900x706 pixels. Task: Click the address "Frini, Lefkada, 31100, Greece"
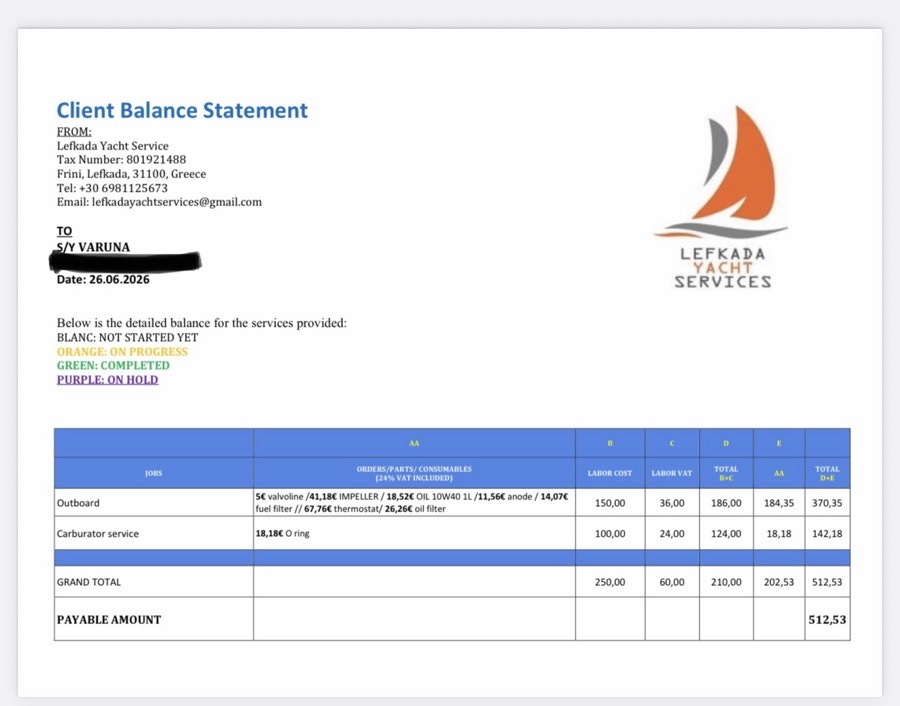coord(131,174)
